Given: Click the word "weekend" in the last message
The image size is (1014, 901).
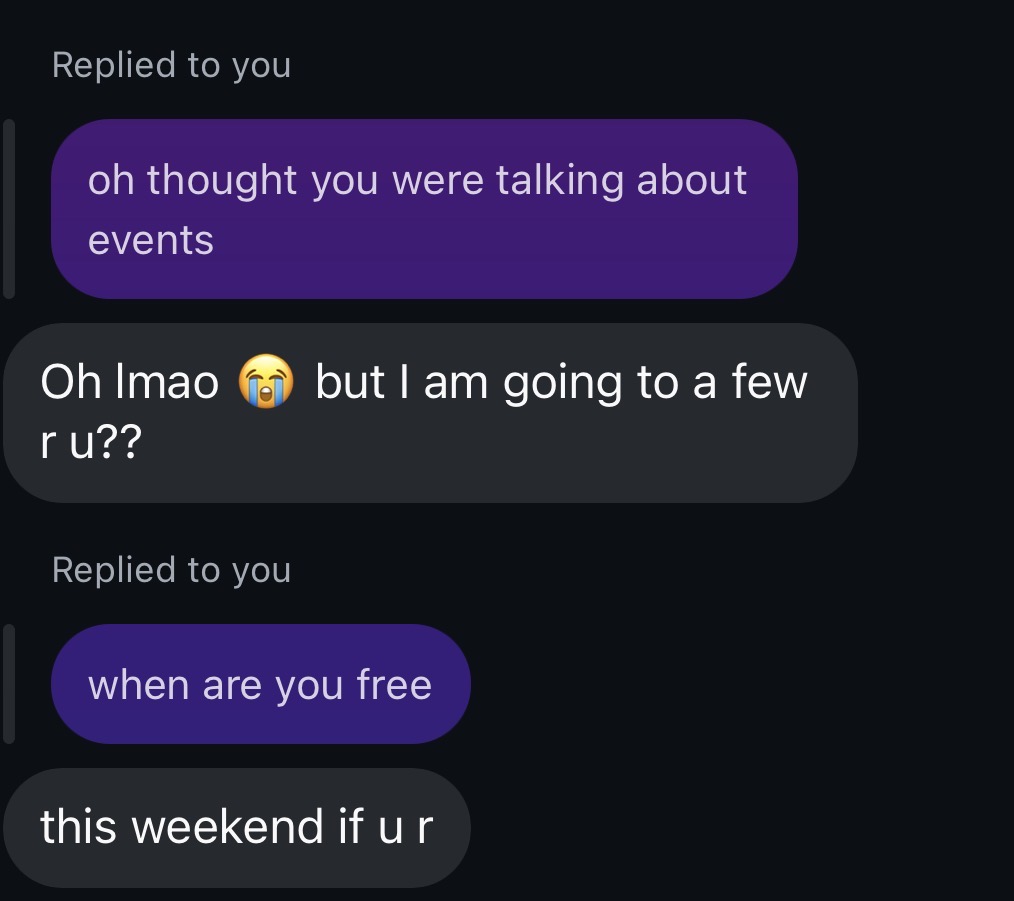Looking at the screenshot, I should coord(229,828).
